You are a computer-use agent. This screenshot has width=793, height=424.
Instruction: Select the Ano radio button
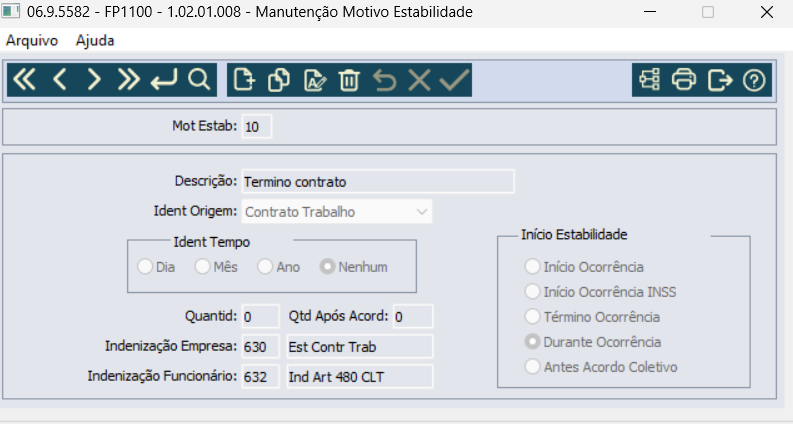tap(265, 267)
